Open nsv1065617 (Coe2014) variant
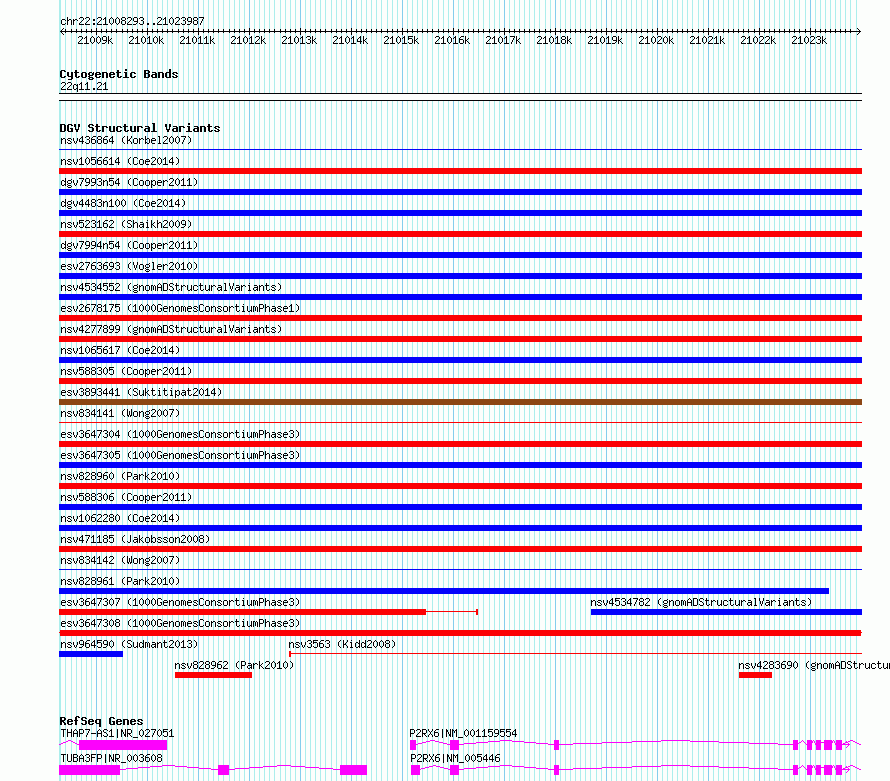Image resolution: width=890 pixels, height=781 pixels. [x=120, y=350]
